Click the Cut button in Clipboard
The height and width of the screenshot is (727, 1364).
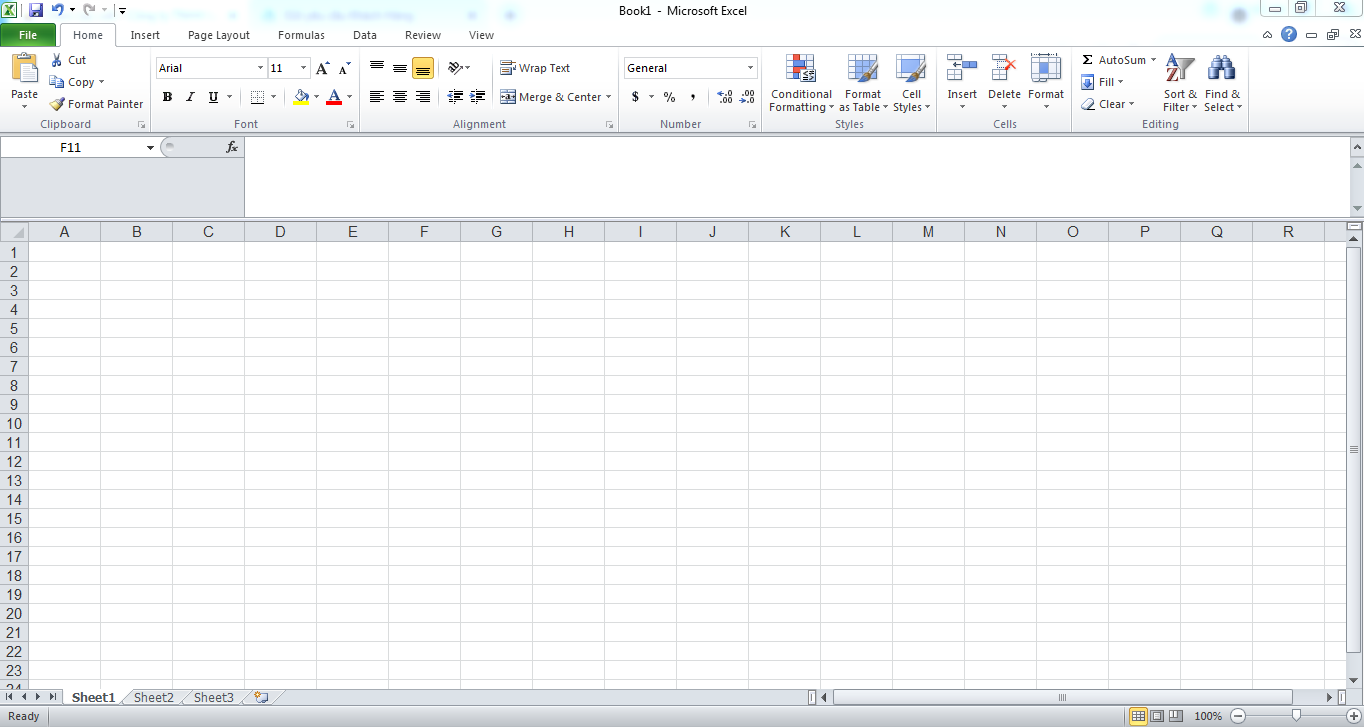pyautogui.click(x=68, y=60)
